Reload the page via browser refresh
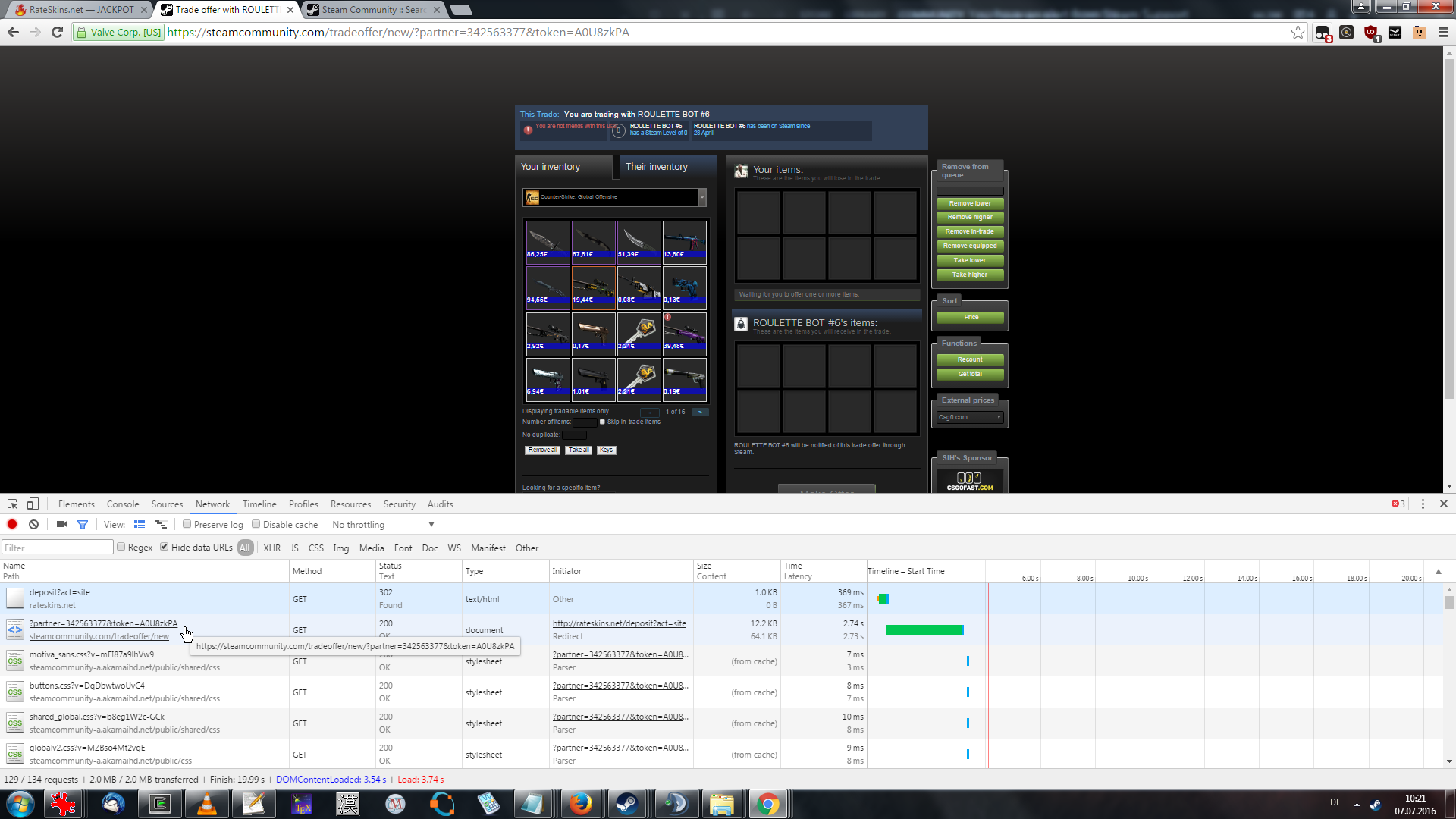This screenshot has height=819, width=1456. [57, 32]
